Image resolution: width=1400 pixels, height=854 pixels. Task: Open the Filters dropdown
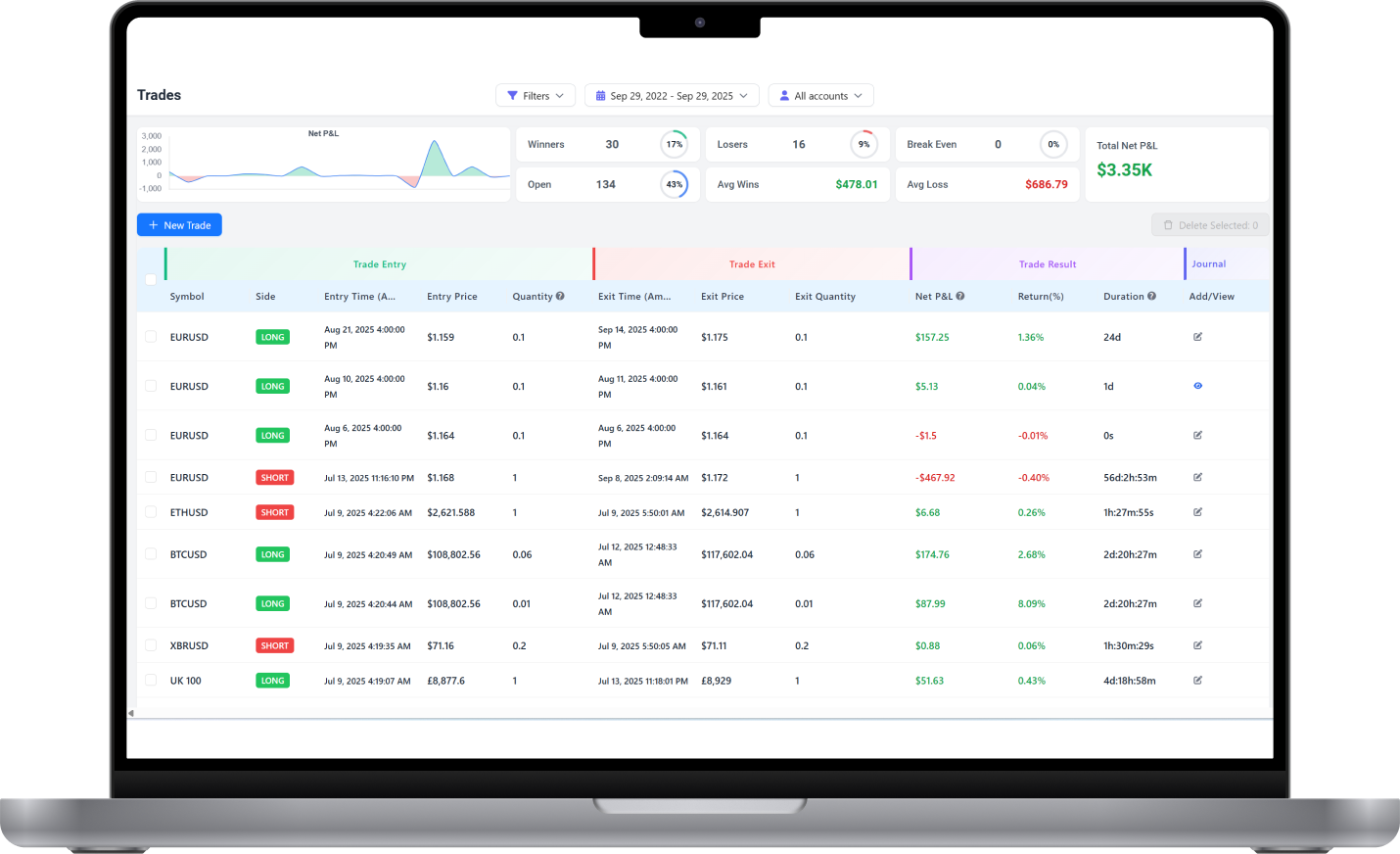(536, 96)
